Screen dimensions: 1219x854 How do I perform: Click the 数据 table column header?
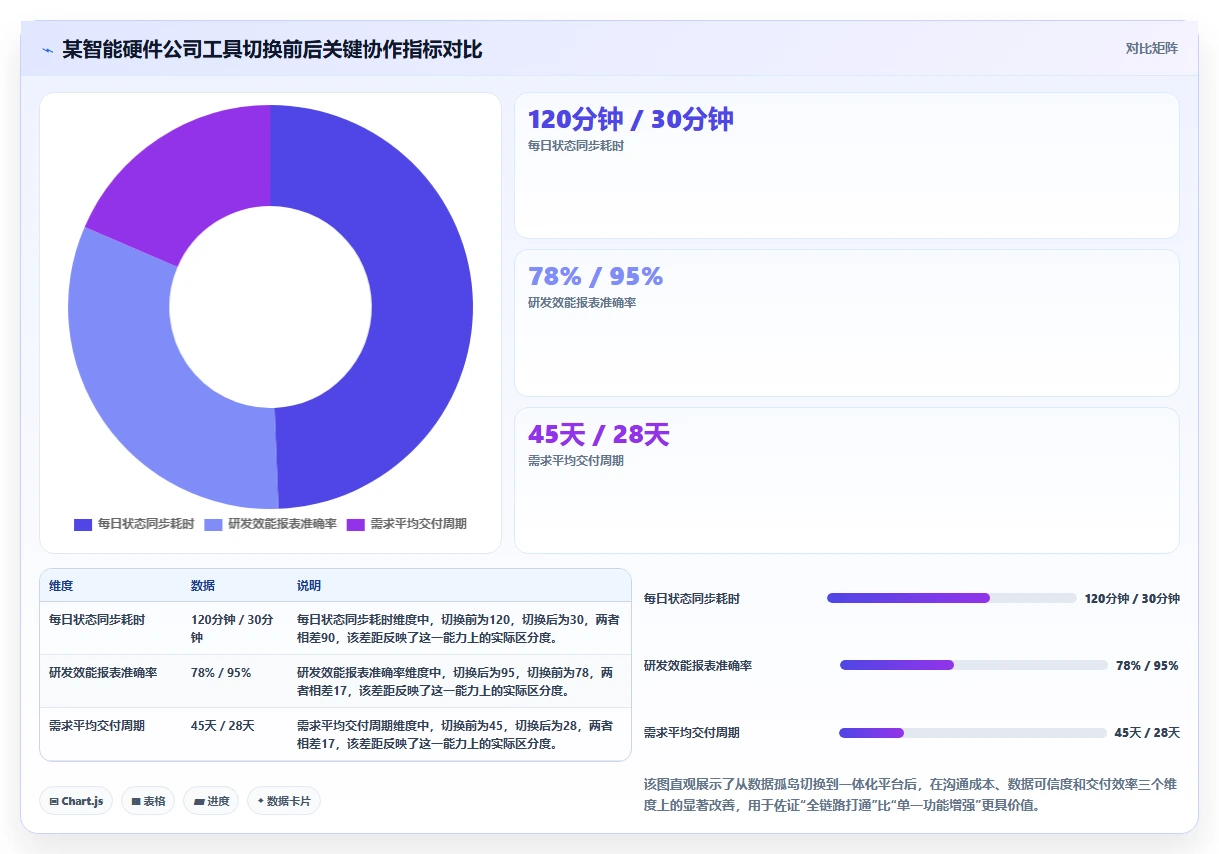tap(203, 586)
